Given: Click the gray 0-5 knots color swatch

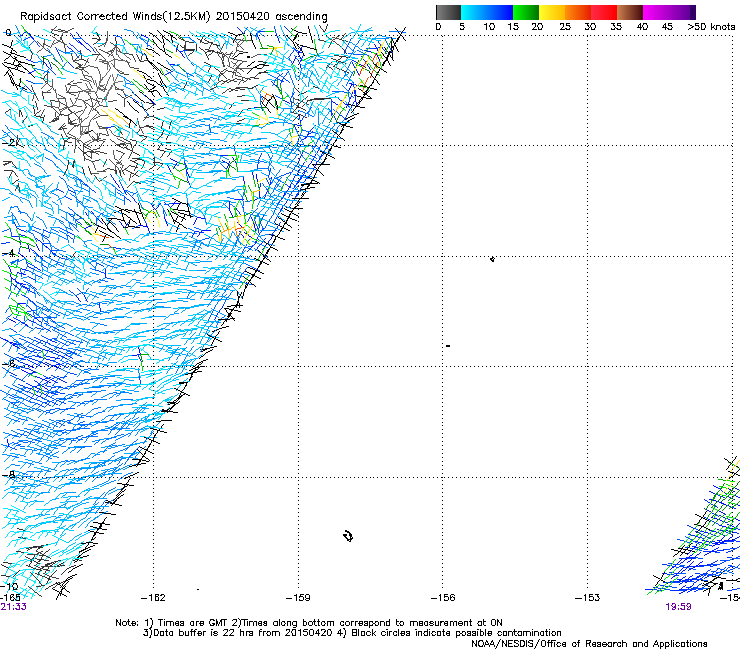Looking at the screenshot, I should tap(448, 12).
